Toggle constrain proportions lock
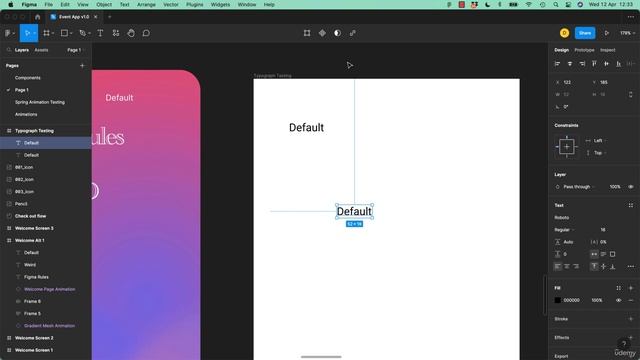The width and height of the screenshot is (640, 360). [x=631, y=94]
